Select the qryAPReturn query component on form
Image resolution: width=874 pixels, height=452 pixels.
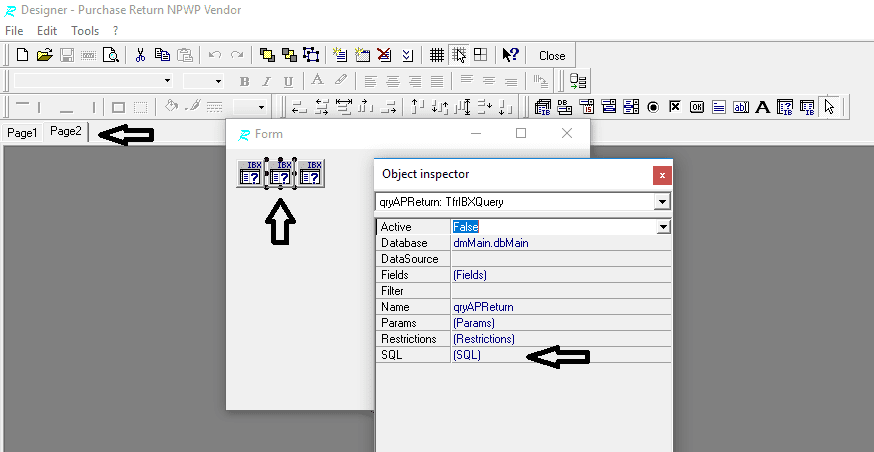pyautogui.click(x=281, y=173)
